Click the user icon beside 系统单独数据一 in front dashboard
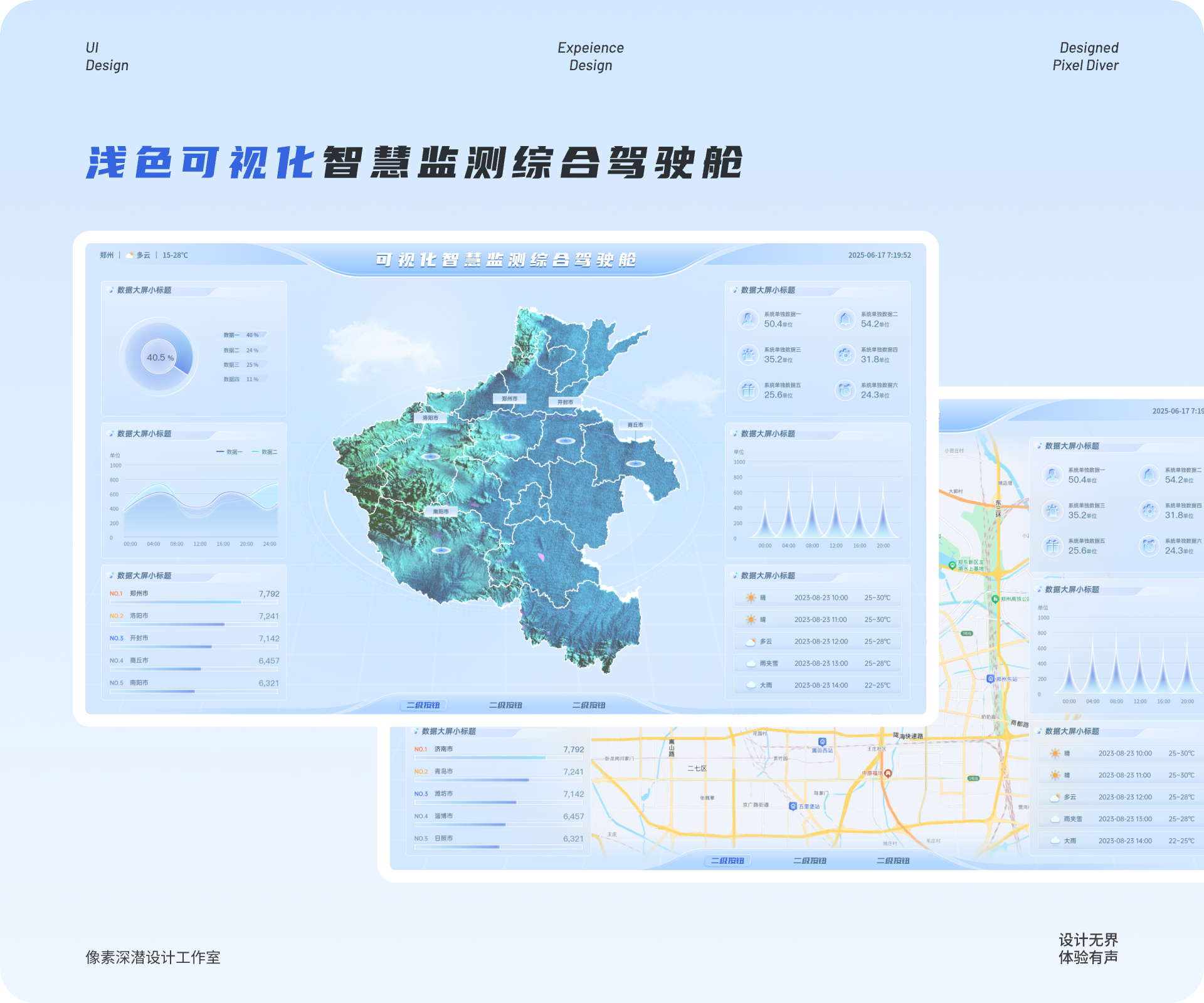The image size is (1204, 1003). 748,320
